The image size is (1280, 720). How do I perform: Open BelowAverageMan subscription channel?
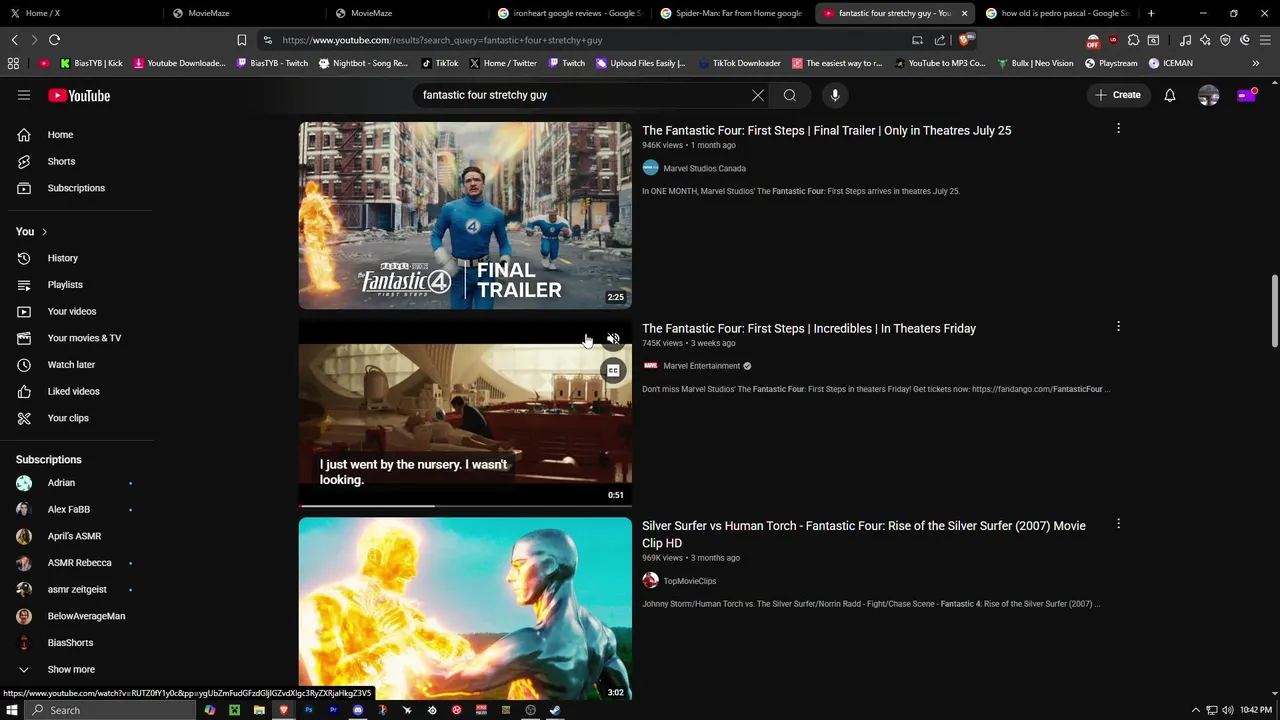[86, 616]
